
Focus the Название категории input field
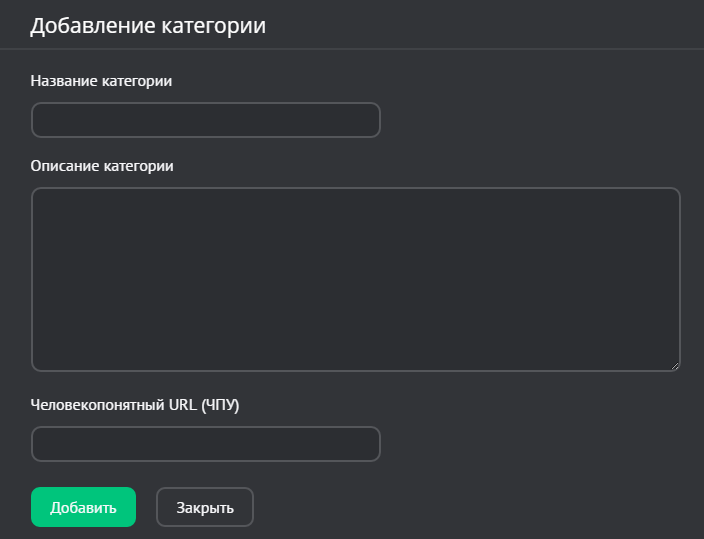(206, 120)
